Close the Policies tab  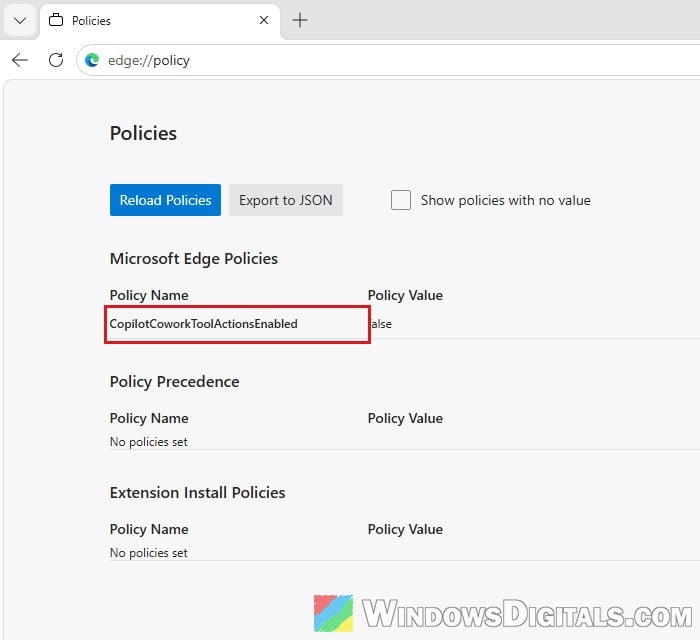[x=264, y=20]
